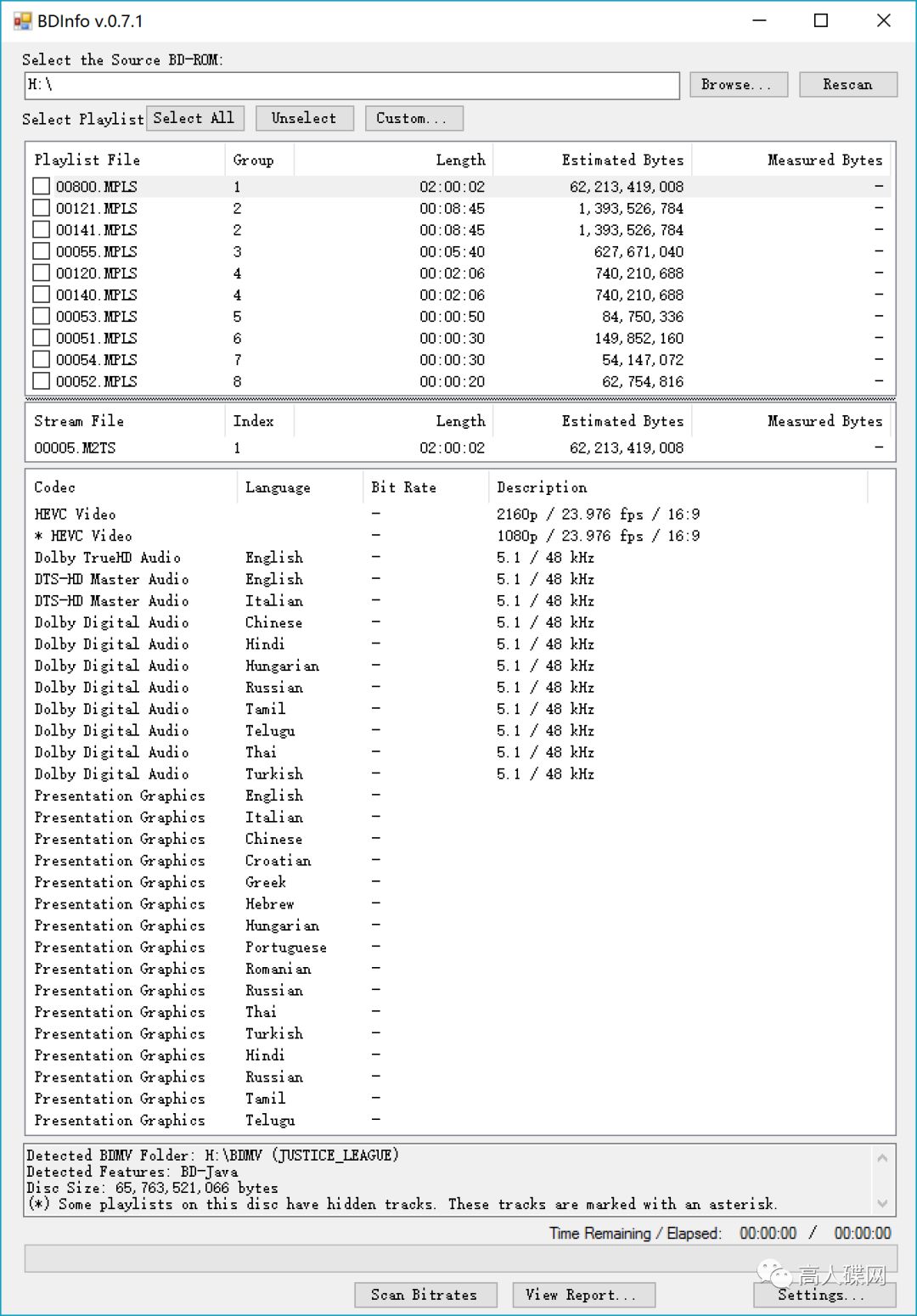This screenshot has height=1316, width=917.
Task: Open the Settings... dialog
Action: (x=824, y=1295)
